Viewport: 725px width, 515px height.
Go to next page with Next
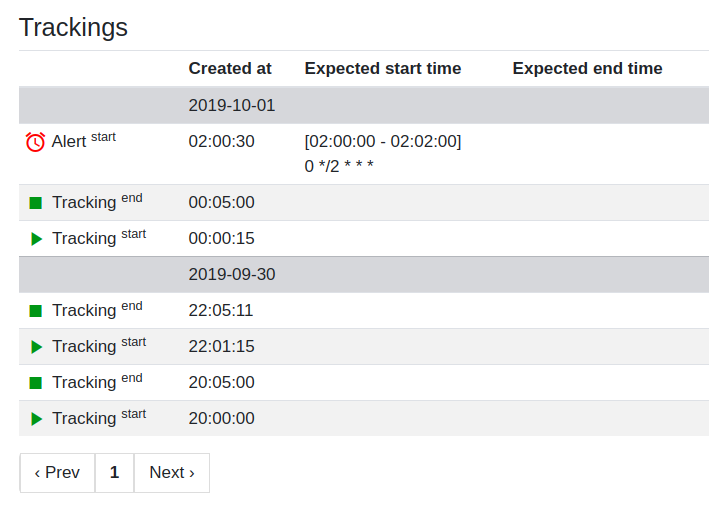click(172, 472)
